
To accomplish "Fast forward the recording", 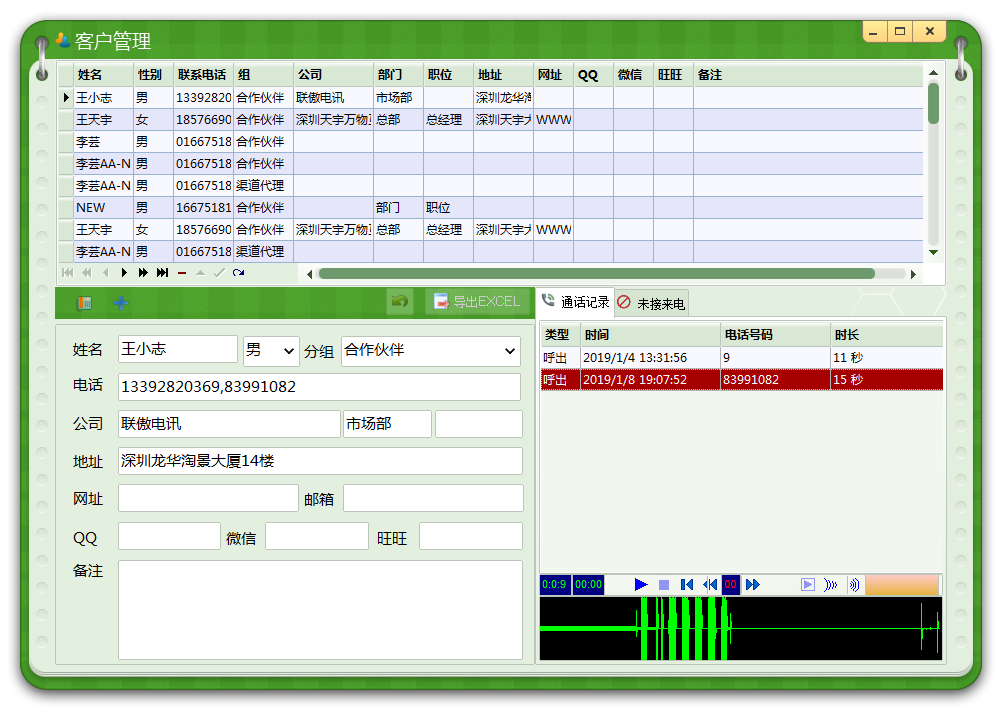I will [x=753, y=585].
